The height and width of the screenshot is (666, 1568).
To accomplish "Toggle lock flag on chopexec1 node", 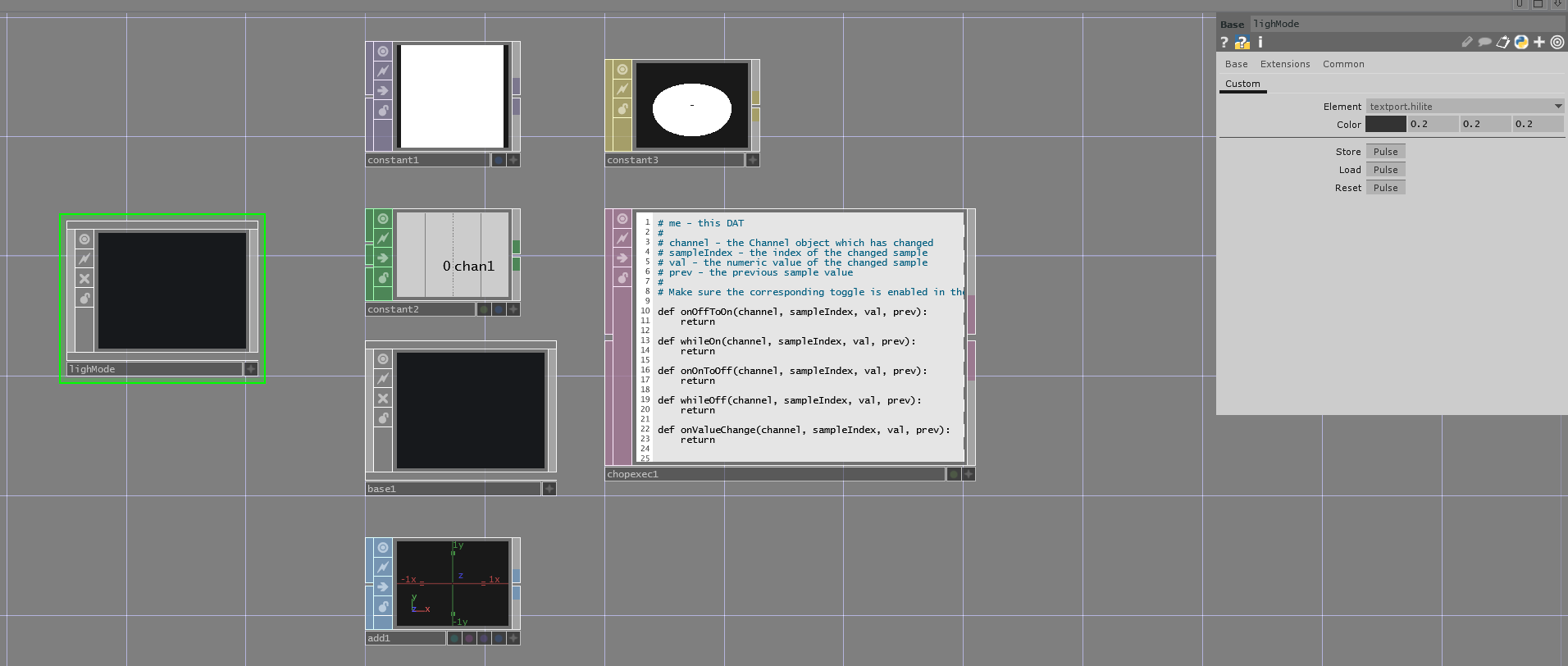I will coord(622,278).
